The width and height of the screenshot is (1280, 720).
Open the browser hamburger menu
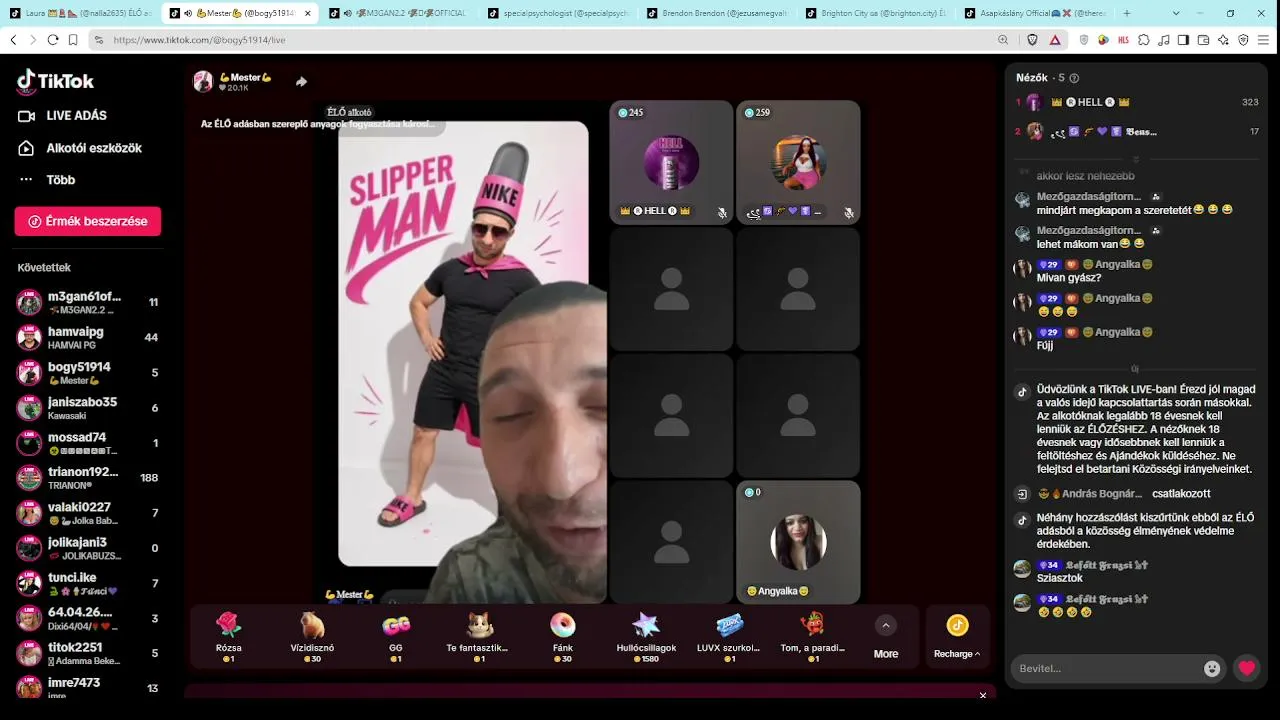point(1264,40)
